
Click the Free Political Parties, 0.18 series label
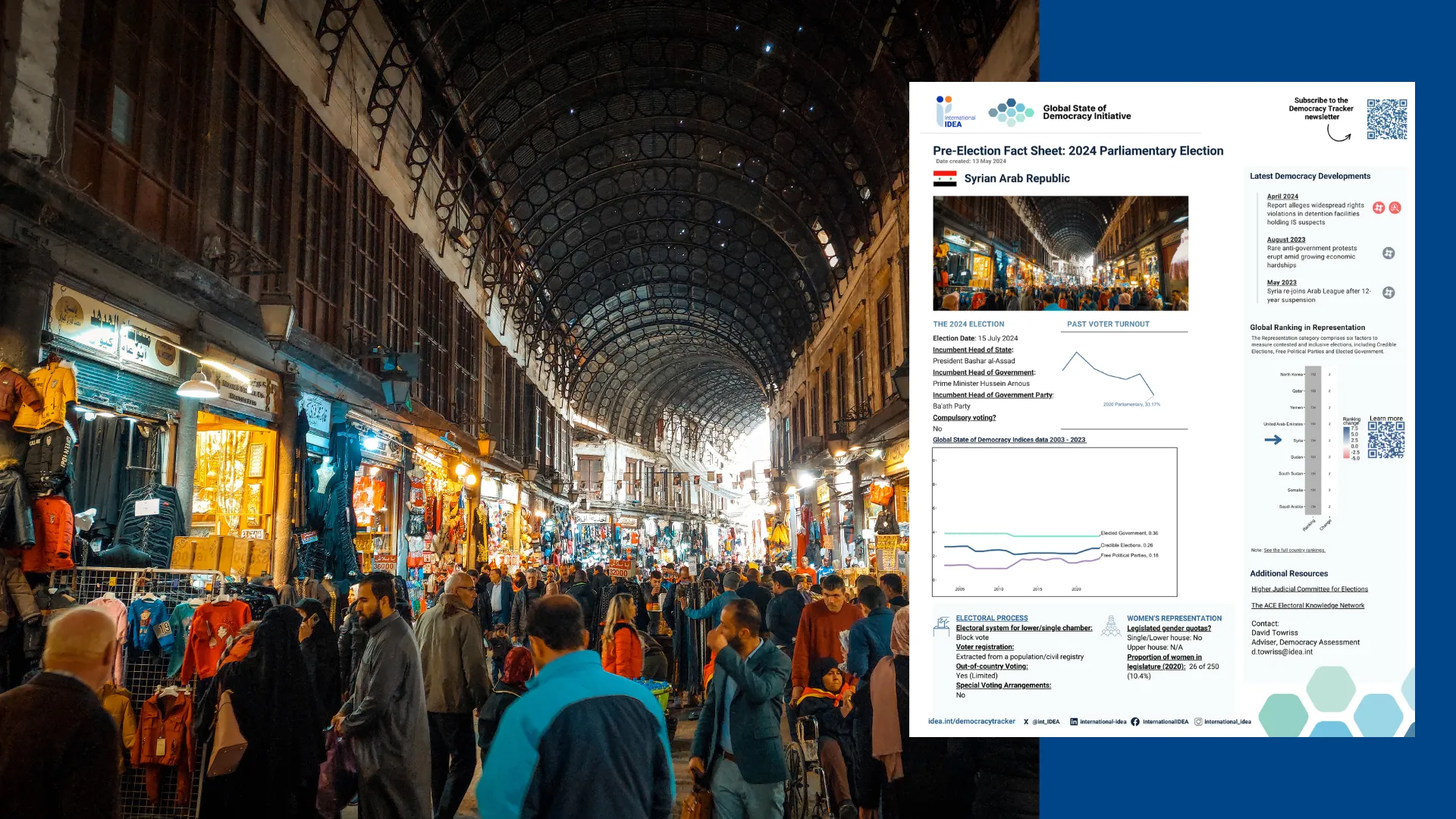[x=1129, y=556]
